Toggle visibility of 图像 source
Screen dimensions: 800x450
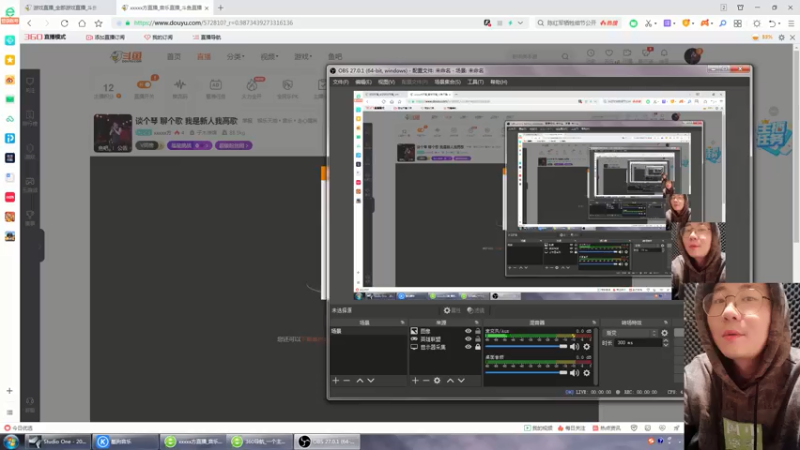pos(468,331)
